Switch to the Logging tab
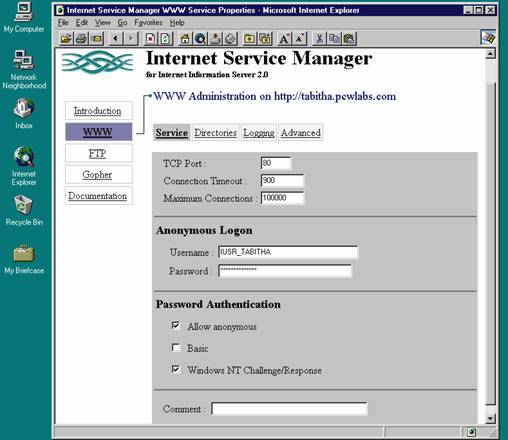508x440 pixels. [x=259, y=133]
